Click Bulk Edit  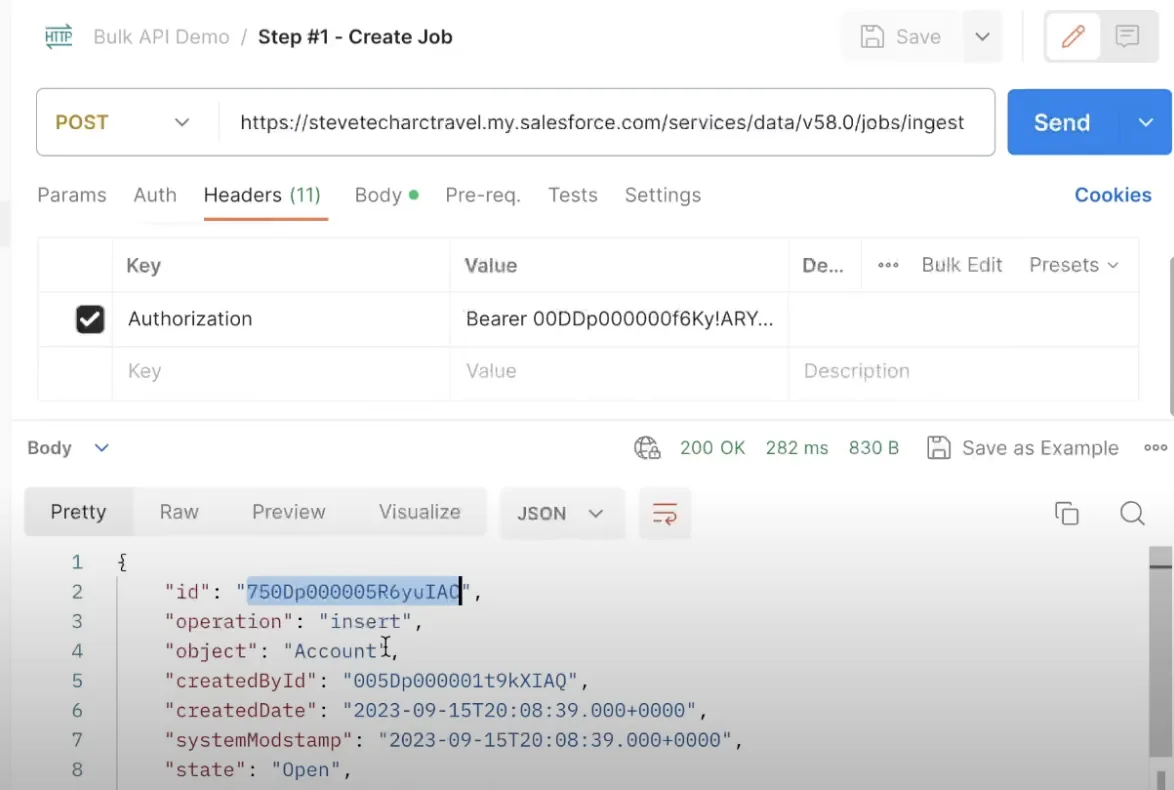[x=961, y=265]
